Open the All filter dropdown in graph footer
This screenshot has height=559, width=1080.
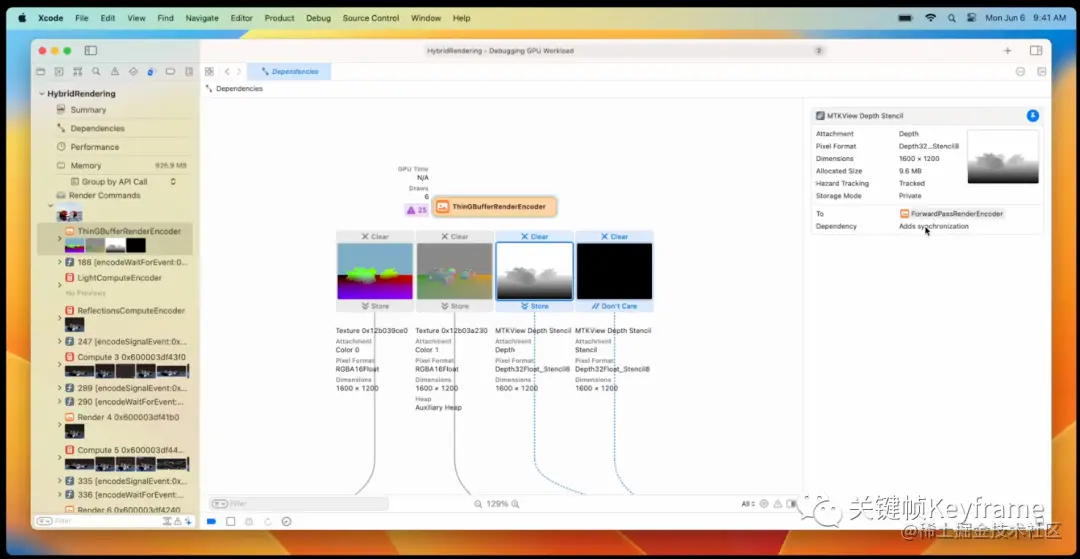(x=748, y=504)
